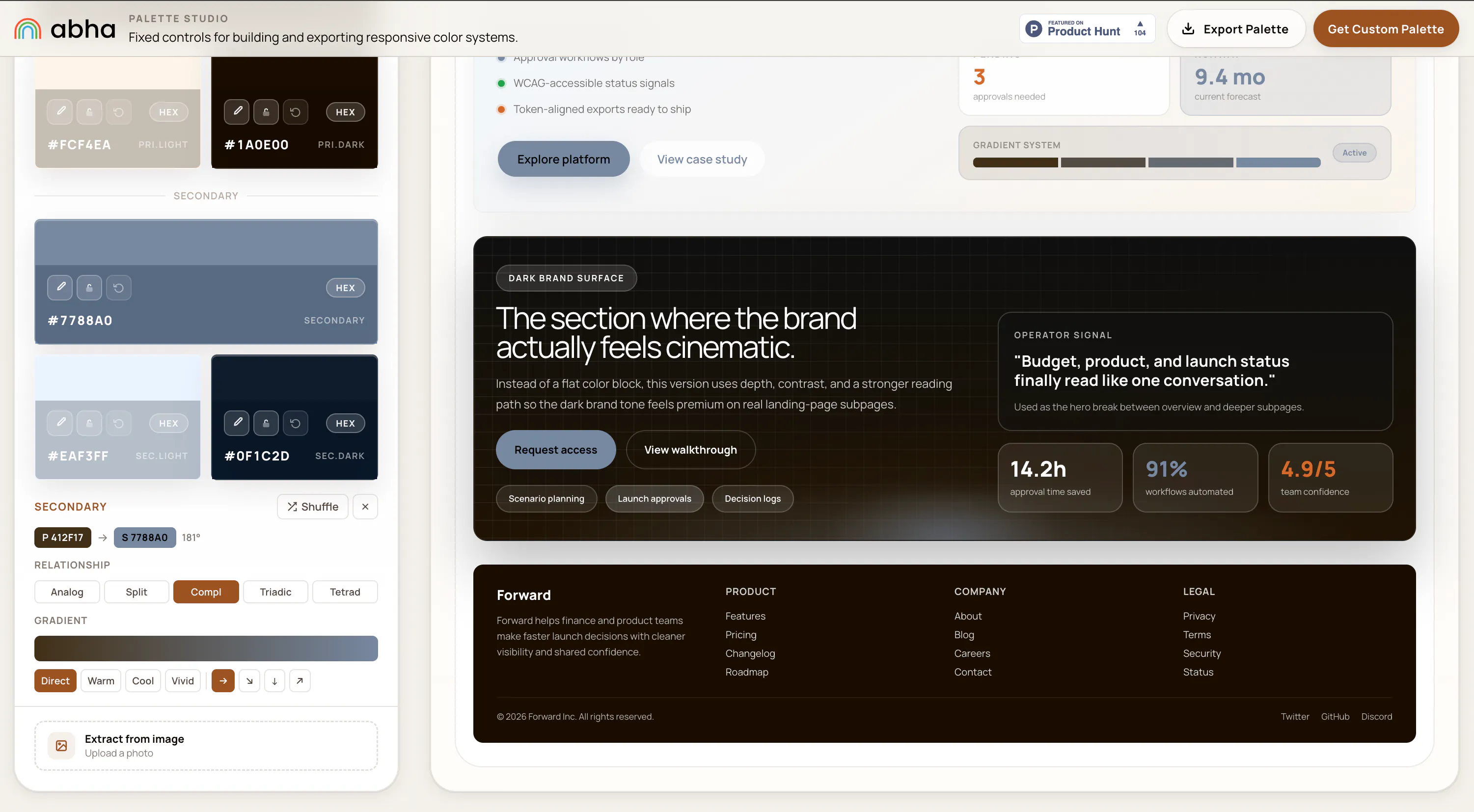
Task: Go to Pricing in the footer
Action: click(x=740, y=635)
